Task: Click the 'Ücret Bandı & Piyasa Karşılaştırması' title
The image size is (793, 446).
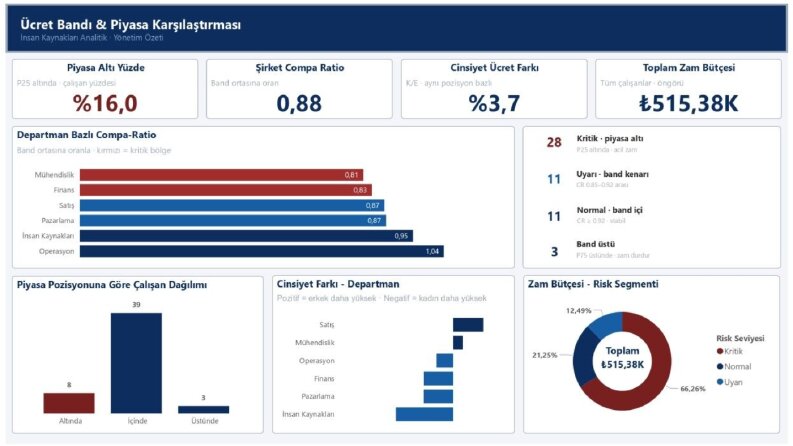Action: pyautogui.click(x=130, y=24)
